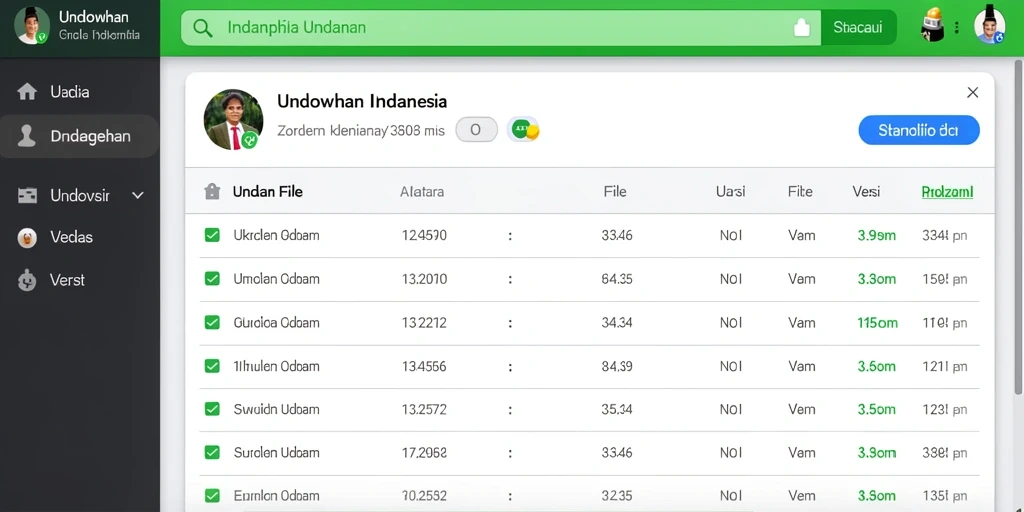Click the Indanphia Undanan search field
Image resolution: width=1024 pixels, height=512 pixels.
coord(500,27)
